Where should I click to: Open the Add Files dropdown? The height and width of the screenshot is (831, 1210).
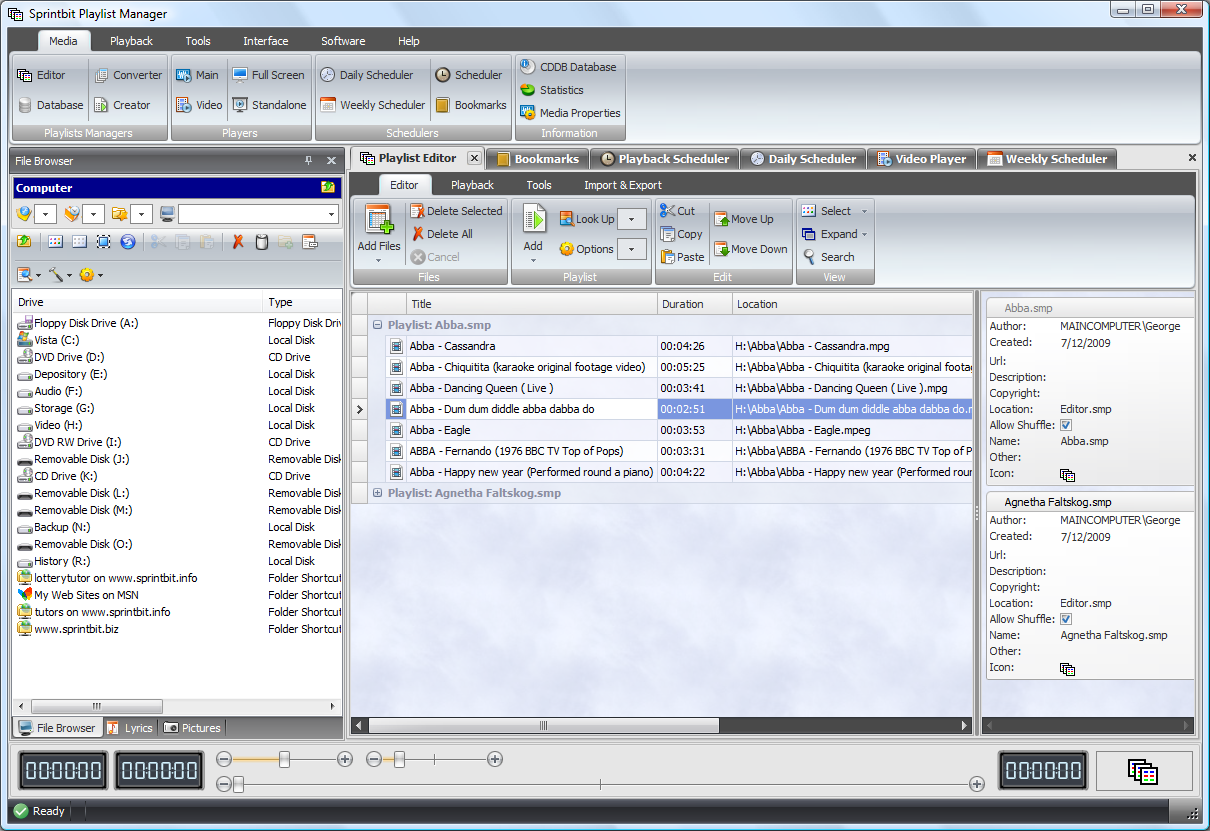click(379, 260)
